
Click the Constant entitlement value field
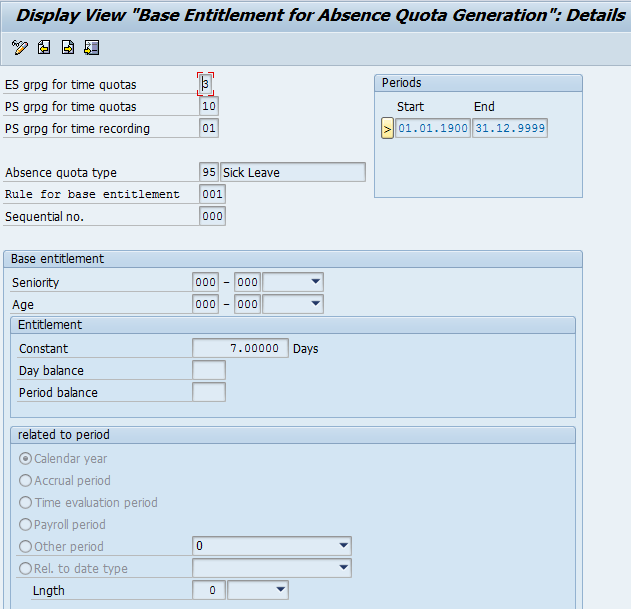240,349
